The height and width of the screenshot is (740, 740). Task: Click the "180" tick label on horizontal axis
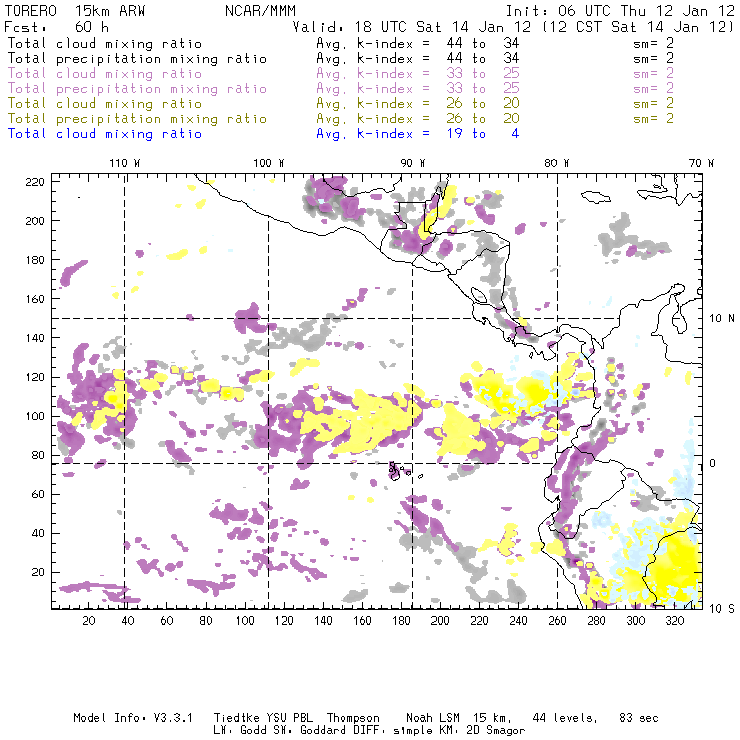click(401, 621)
